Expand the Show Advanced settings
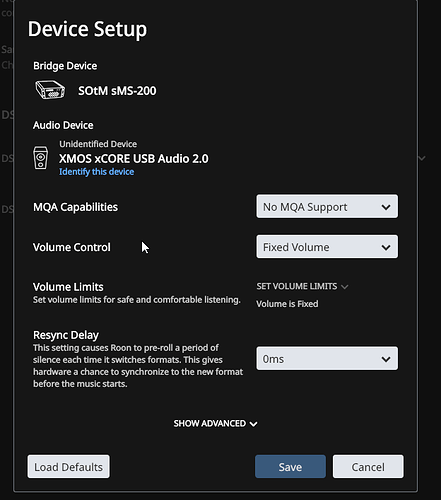The height and width of the screenshot is (500, 441). tap(215, 423)
